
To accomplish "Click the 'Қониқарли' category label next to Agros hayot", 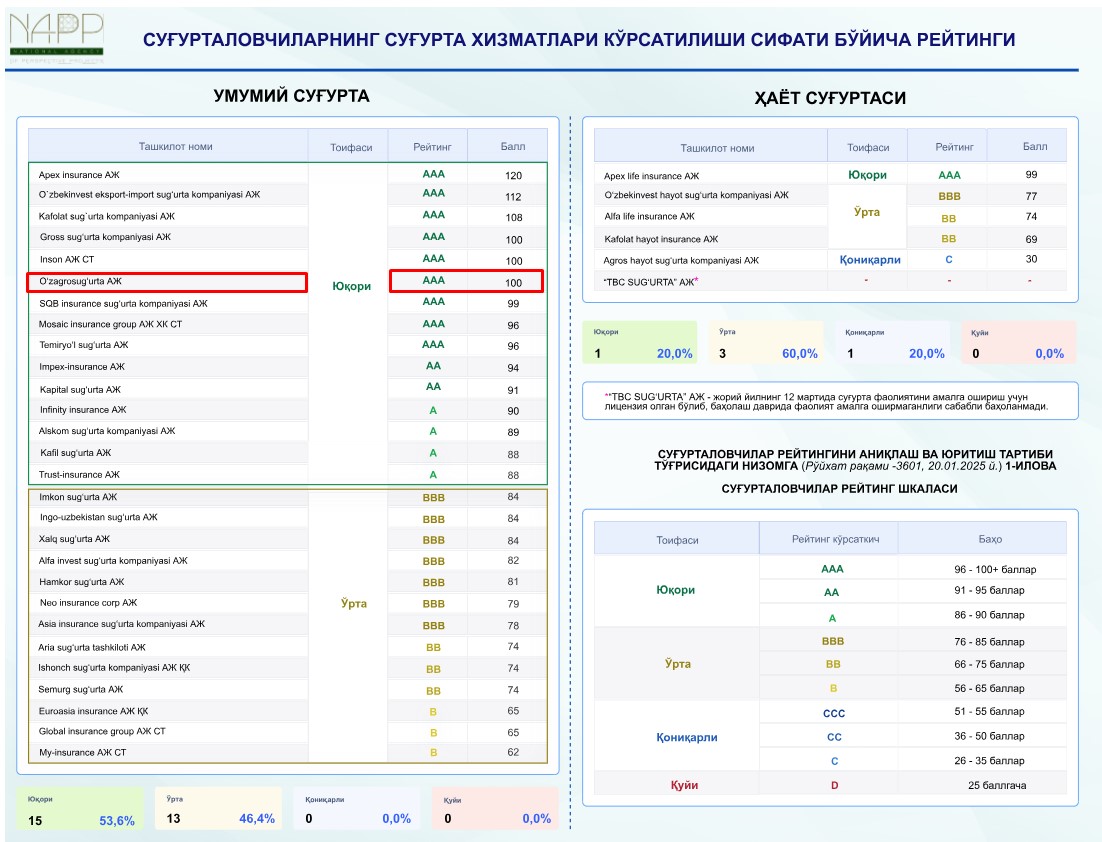I will tap(869, 260).
